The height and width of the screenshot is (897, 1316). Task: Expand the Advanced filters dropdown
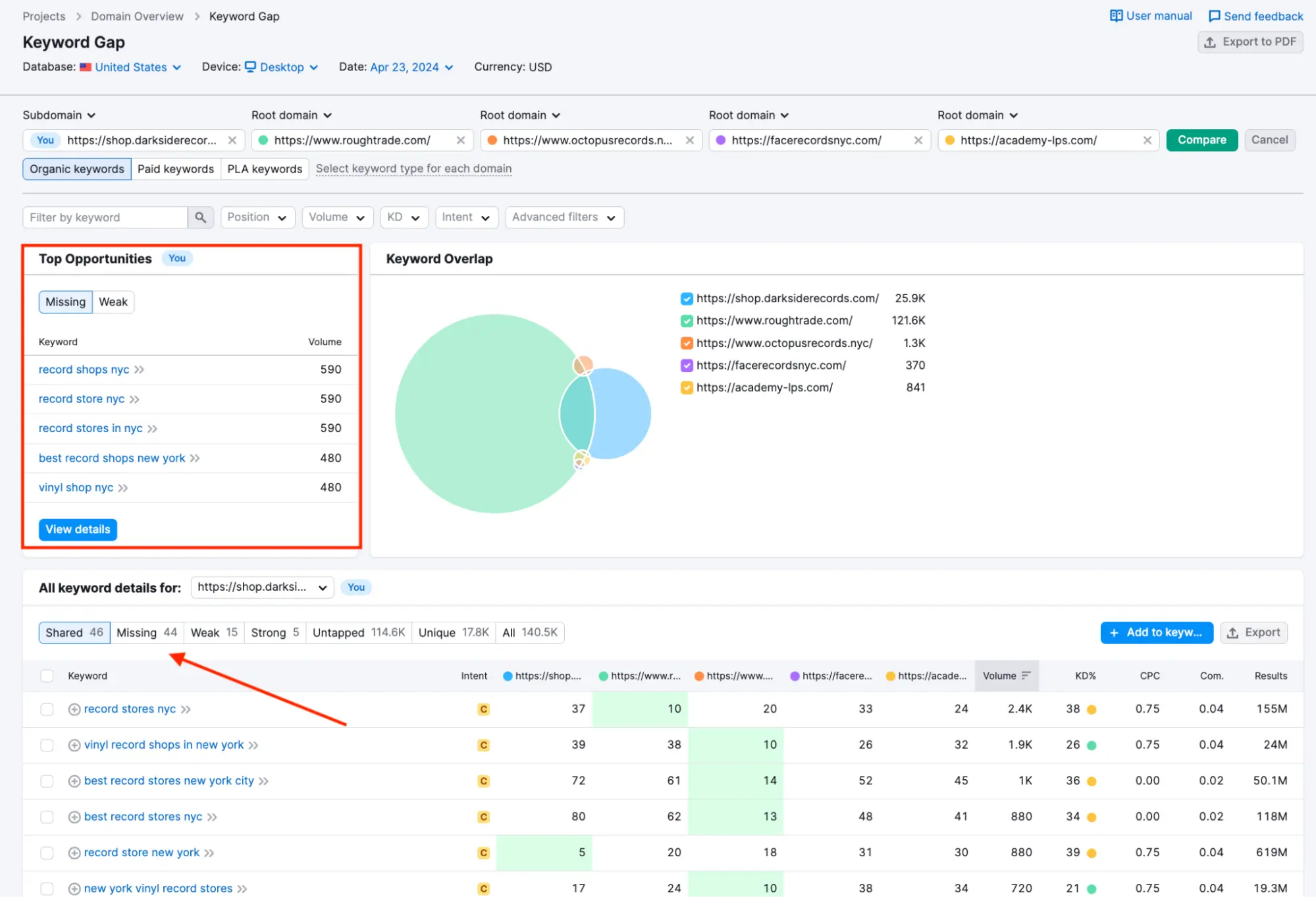[562, 216]
